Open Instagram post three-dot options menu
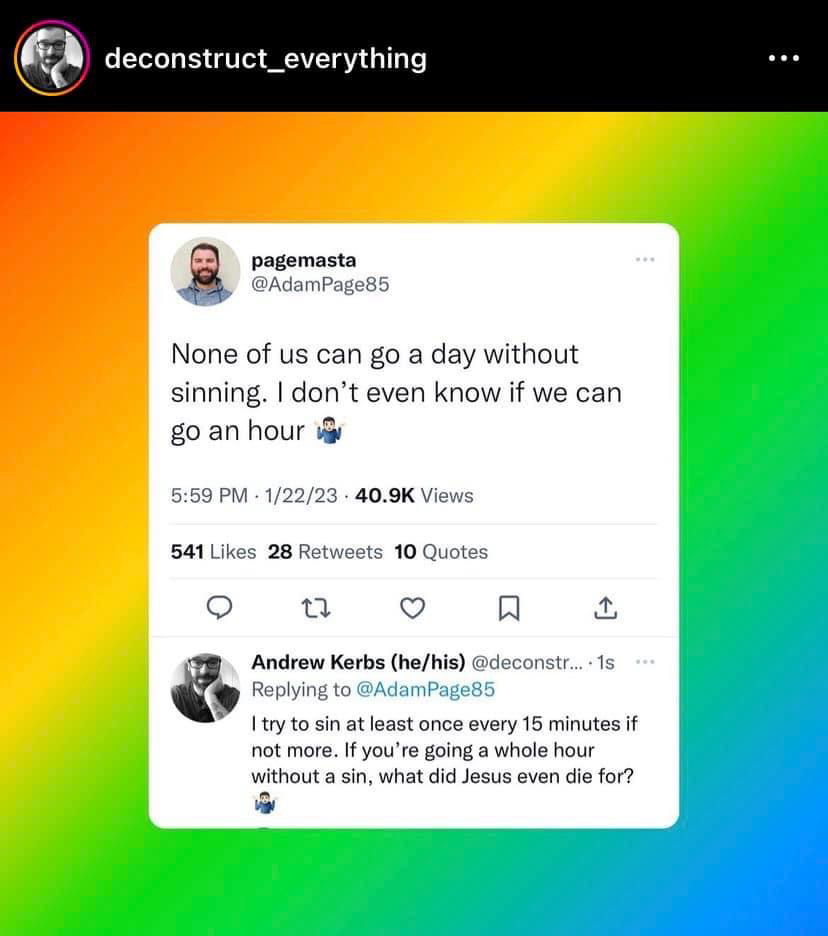The height and width of the screenshot is (936, 828). point(784,58)
